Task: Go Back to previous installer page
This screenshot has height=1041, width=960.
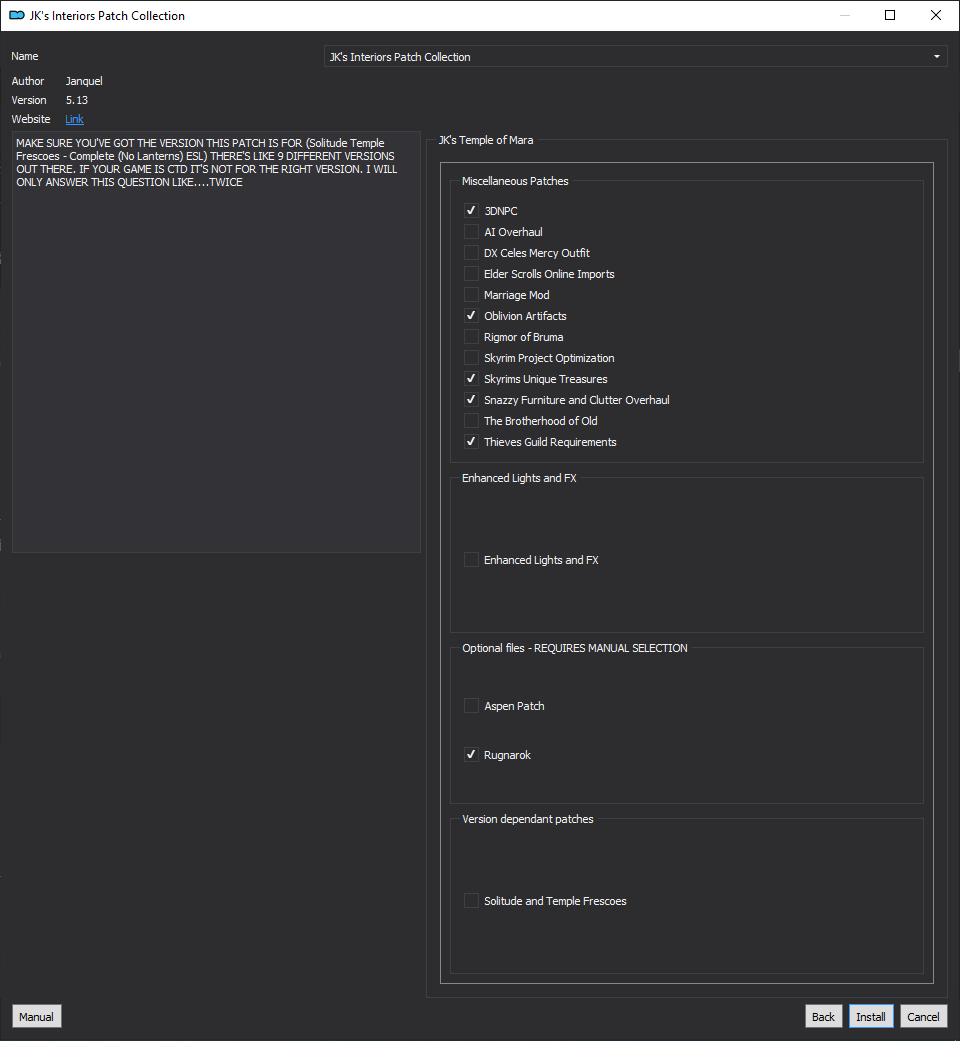Action: coord(823,1016)
